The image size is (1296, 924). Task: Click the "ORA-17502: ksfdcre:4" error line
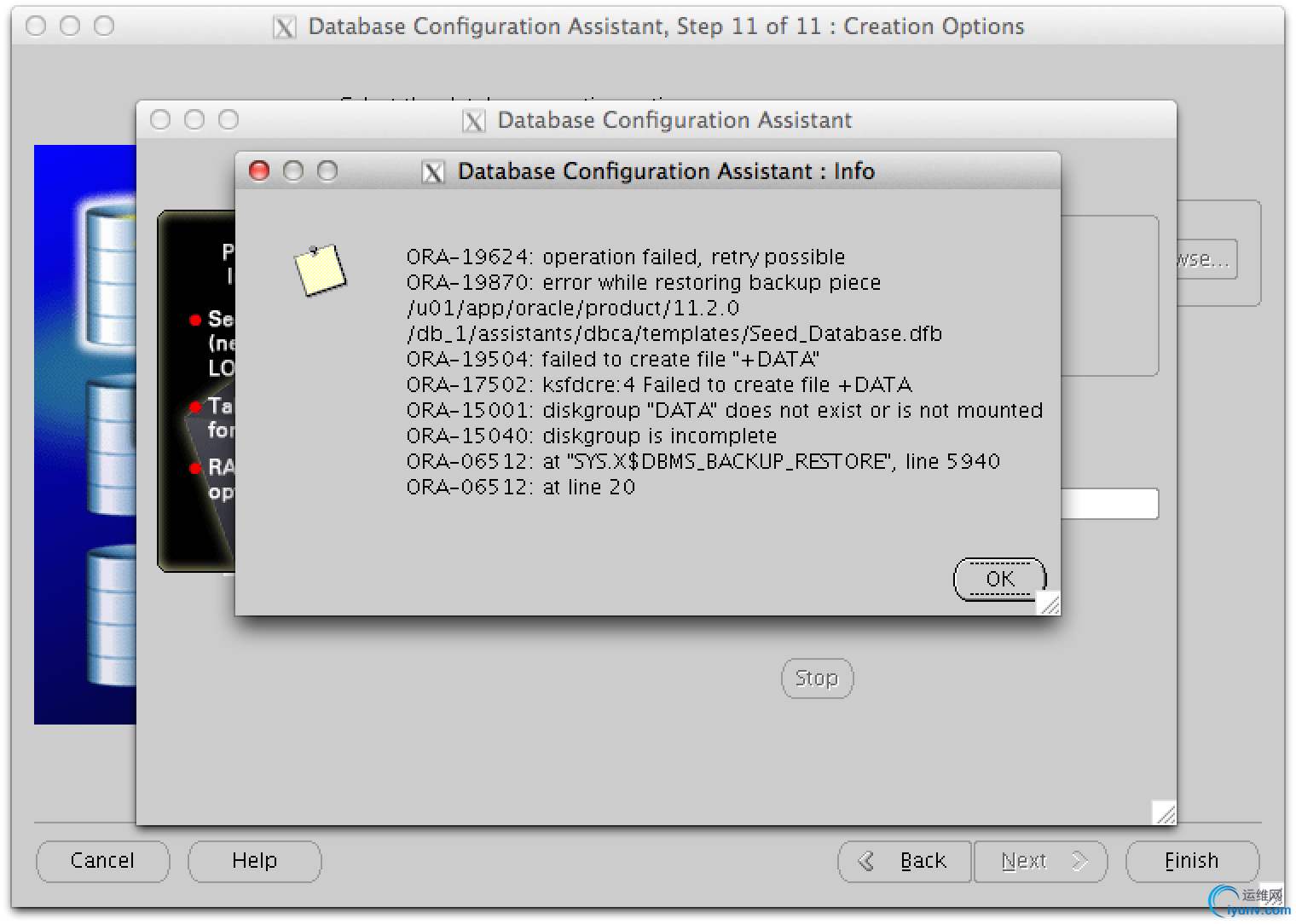[659, 384]
